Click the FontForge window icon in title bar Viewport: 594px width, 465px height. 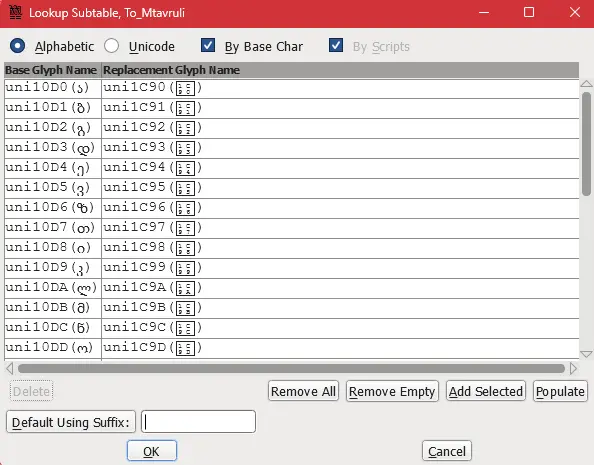(15, 13)
